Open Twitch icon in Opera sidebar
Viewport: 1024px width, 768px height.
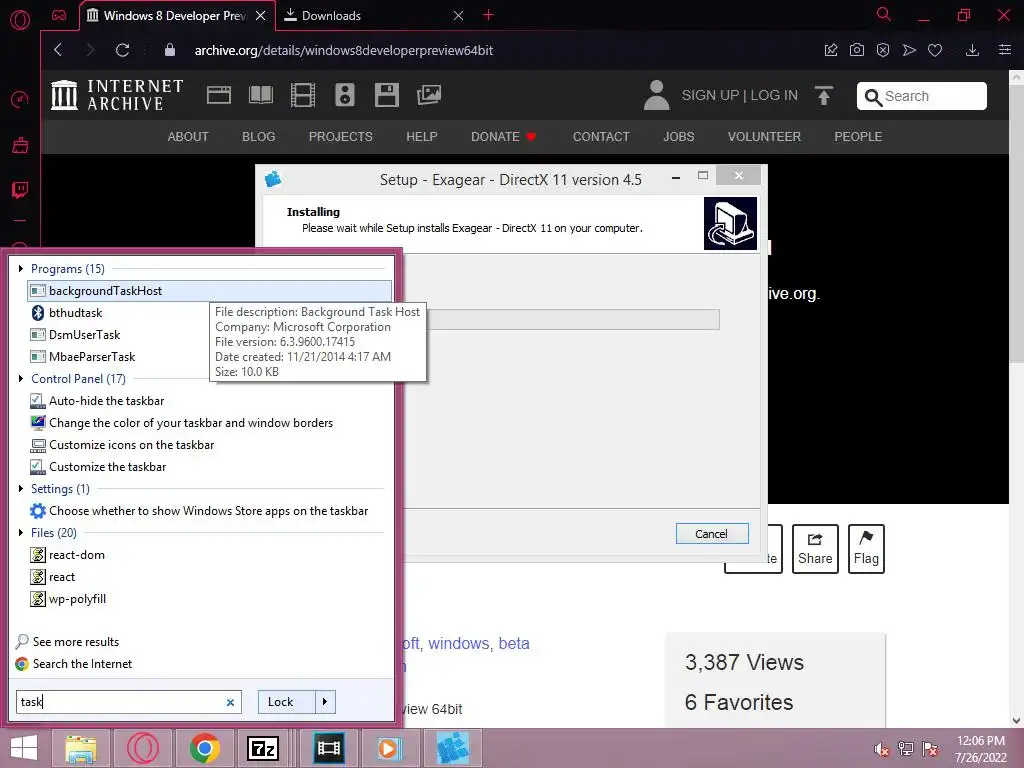click(20, 190)
